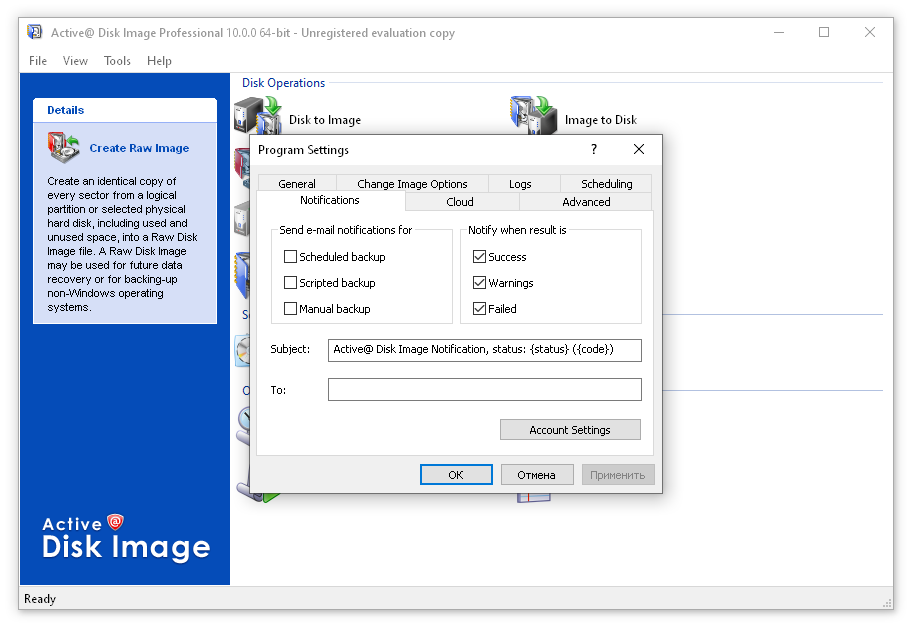Screen dimensions: 911x627
Task: Click the OK button
Action: 456,474
